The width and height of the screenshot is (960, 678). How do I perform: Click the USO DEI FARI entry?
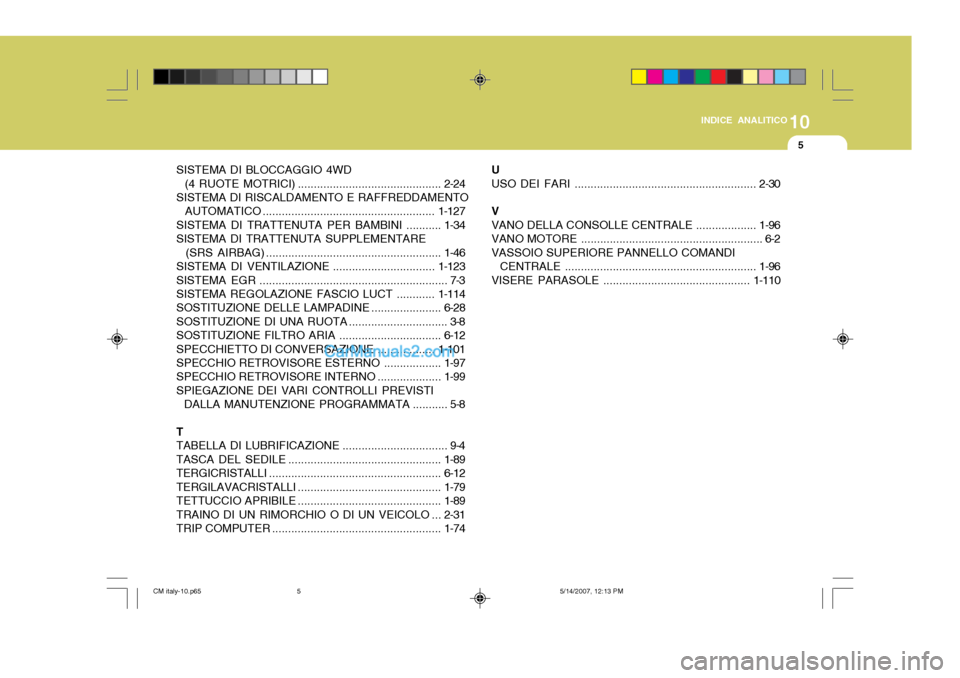pyautogui.click(x=636, y=184)
